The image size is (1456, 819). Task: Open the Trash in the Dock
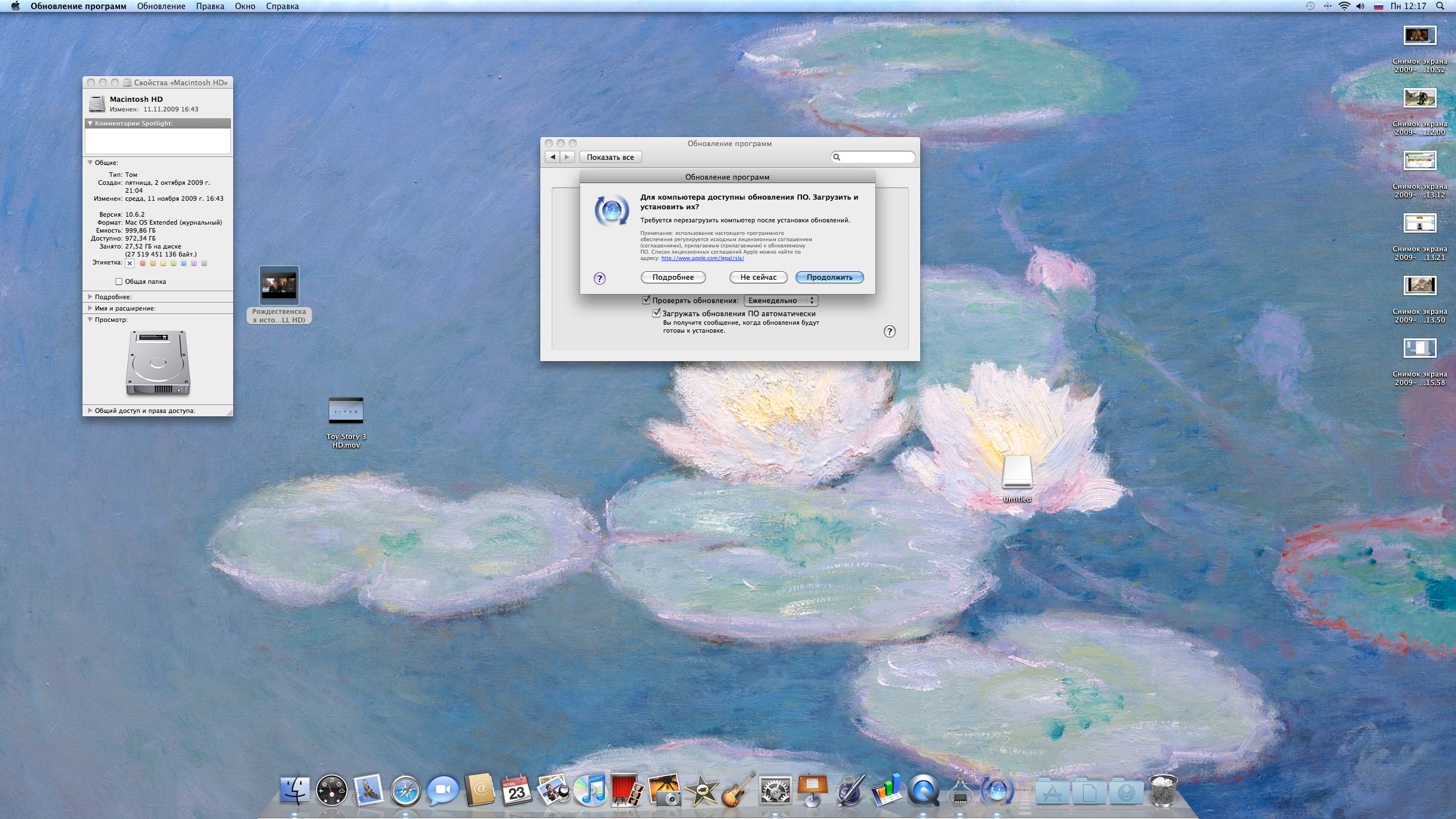pyautogui.click(x=1163, y=791)
